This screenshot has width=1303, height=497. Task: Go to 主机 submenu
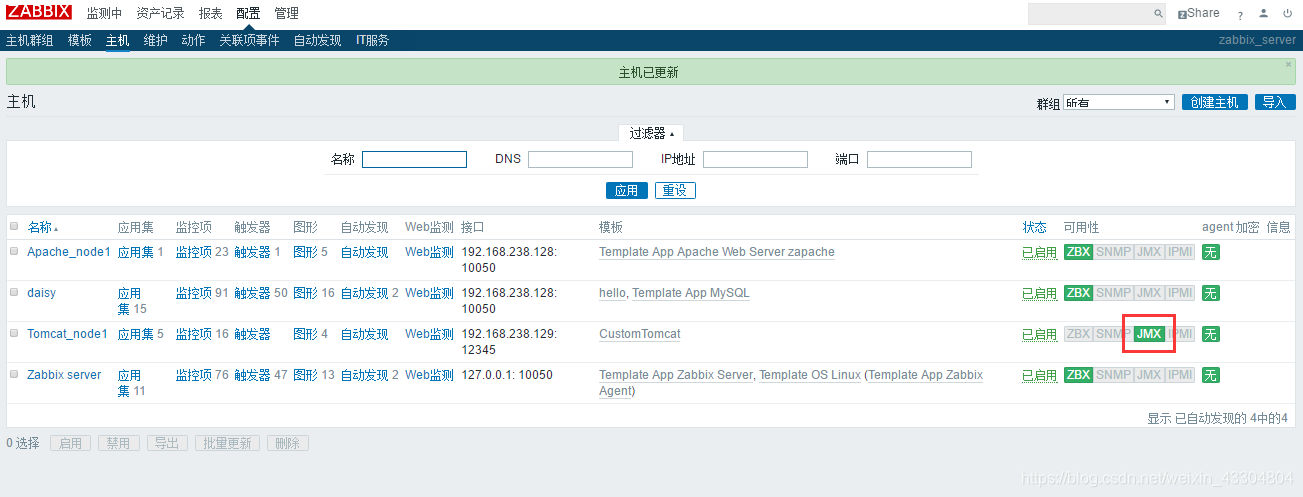click(118, 40)
